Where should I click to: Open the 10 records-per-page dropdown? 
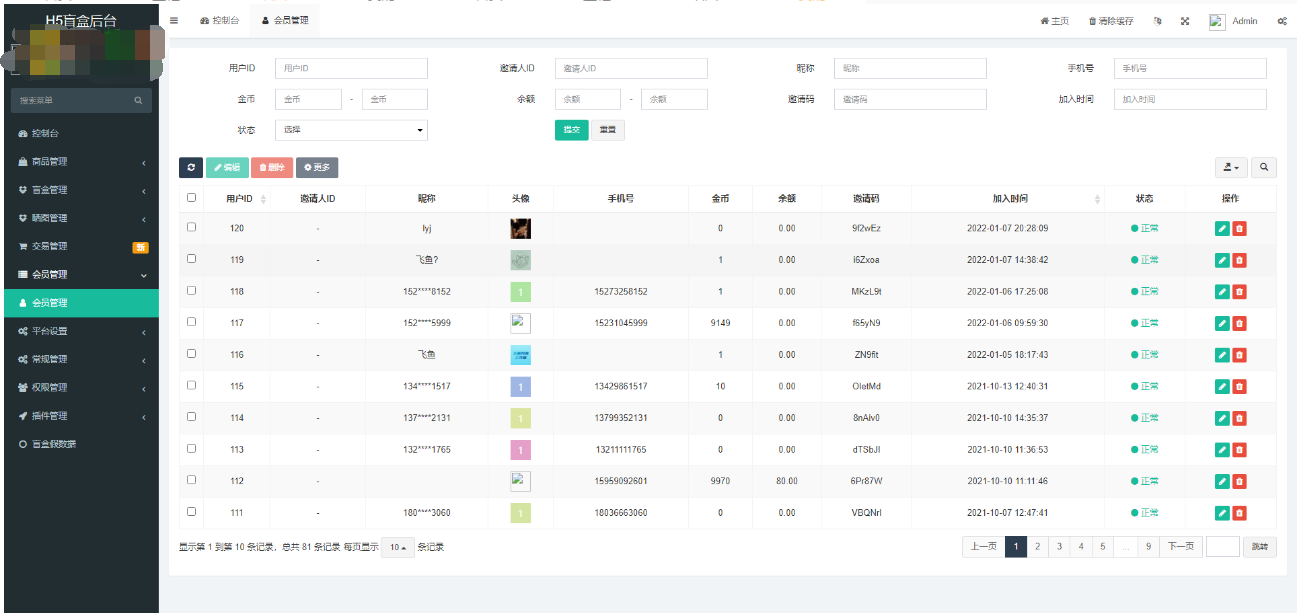coord(397,547)
